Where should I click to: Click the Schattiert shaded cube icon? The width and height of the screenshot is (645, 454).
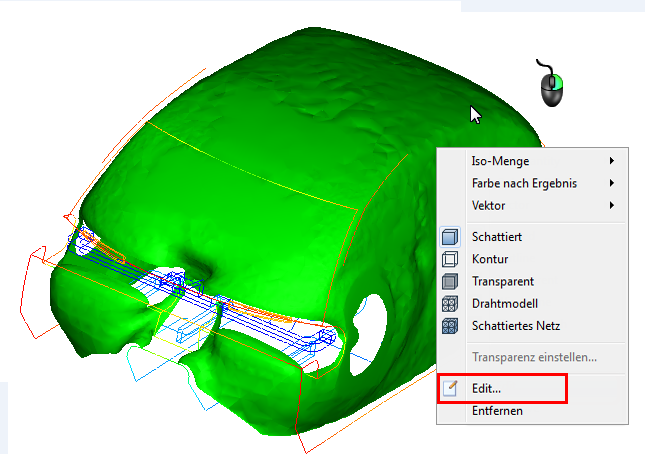[x=450, y=237]
